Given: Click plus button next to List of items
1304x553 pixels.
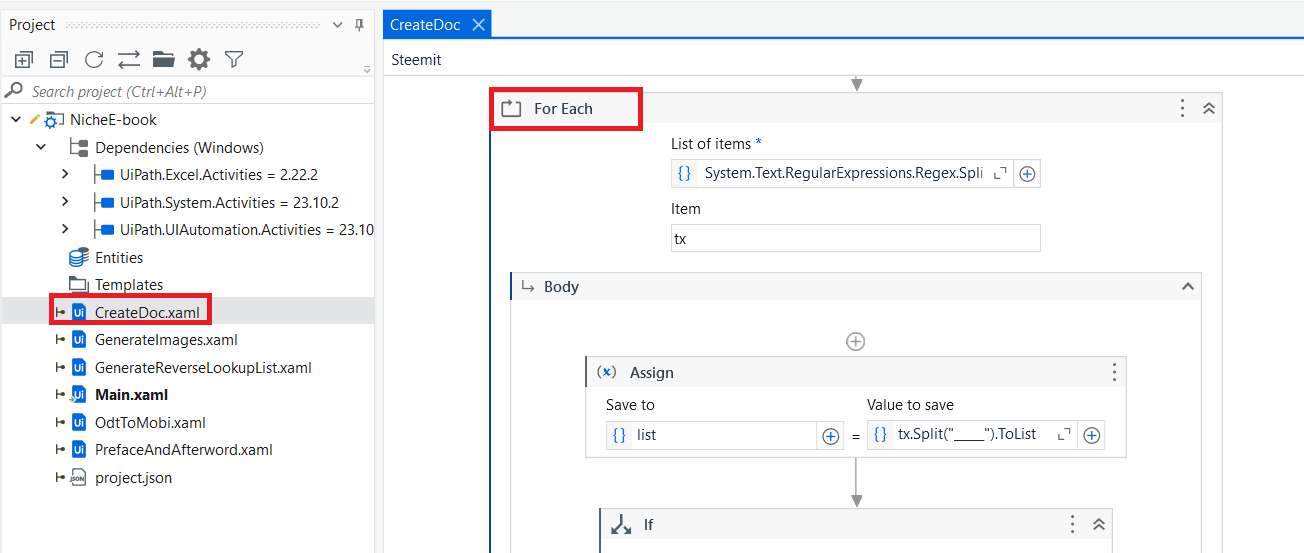Looking at the screenshot, I should pos(1027,173).
